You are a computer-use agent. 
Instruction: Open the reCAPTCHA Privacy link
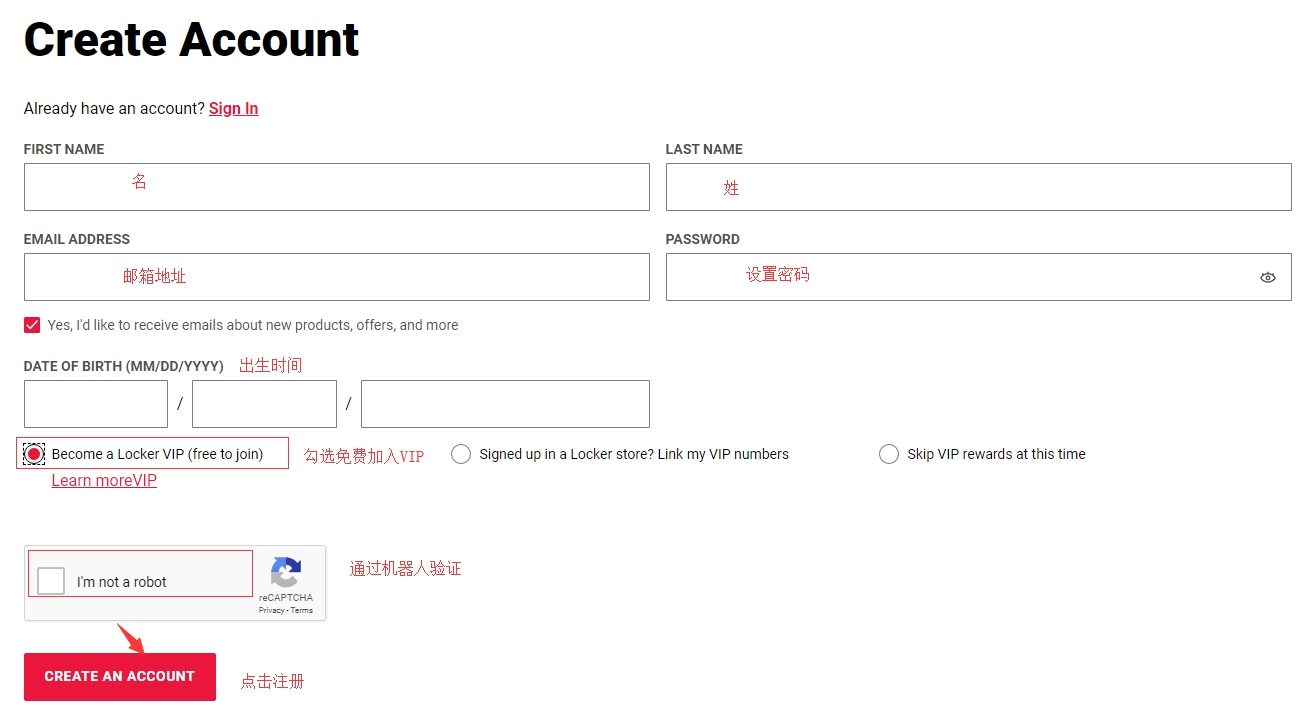pyautogui.click(x=271, y=610)
